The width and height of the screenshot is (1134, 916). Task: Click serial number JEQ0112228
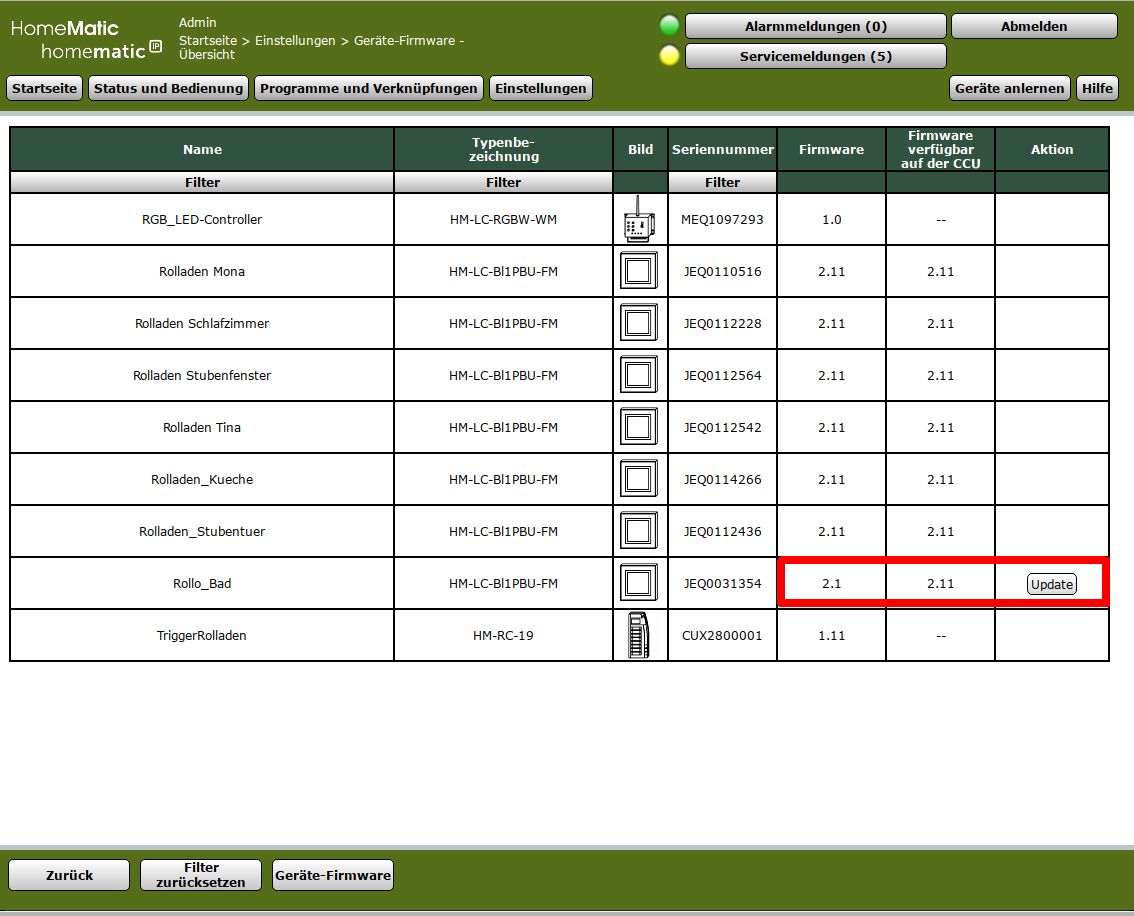coord(722,323)
